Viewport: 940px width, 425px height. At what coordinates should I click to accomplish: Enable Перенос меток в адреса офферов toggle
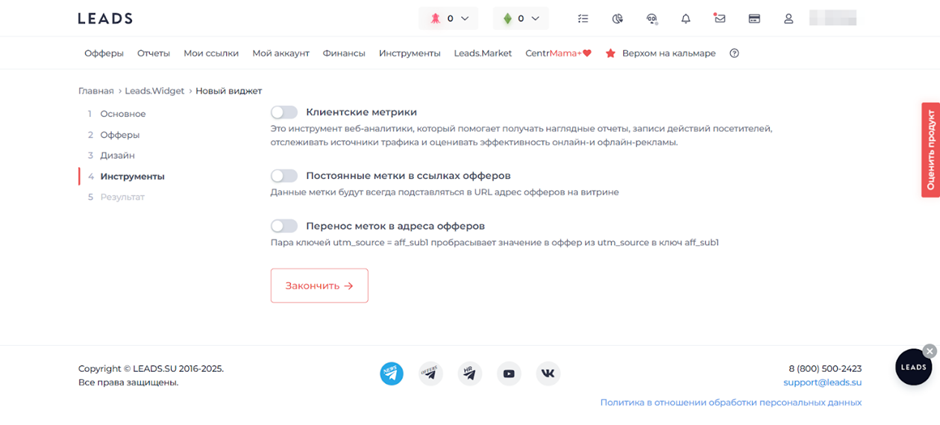coord(284,226)
